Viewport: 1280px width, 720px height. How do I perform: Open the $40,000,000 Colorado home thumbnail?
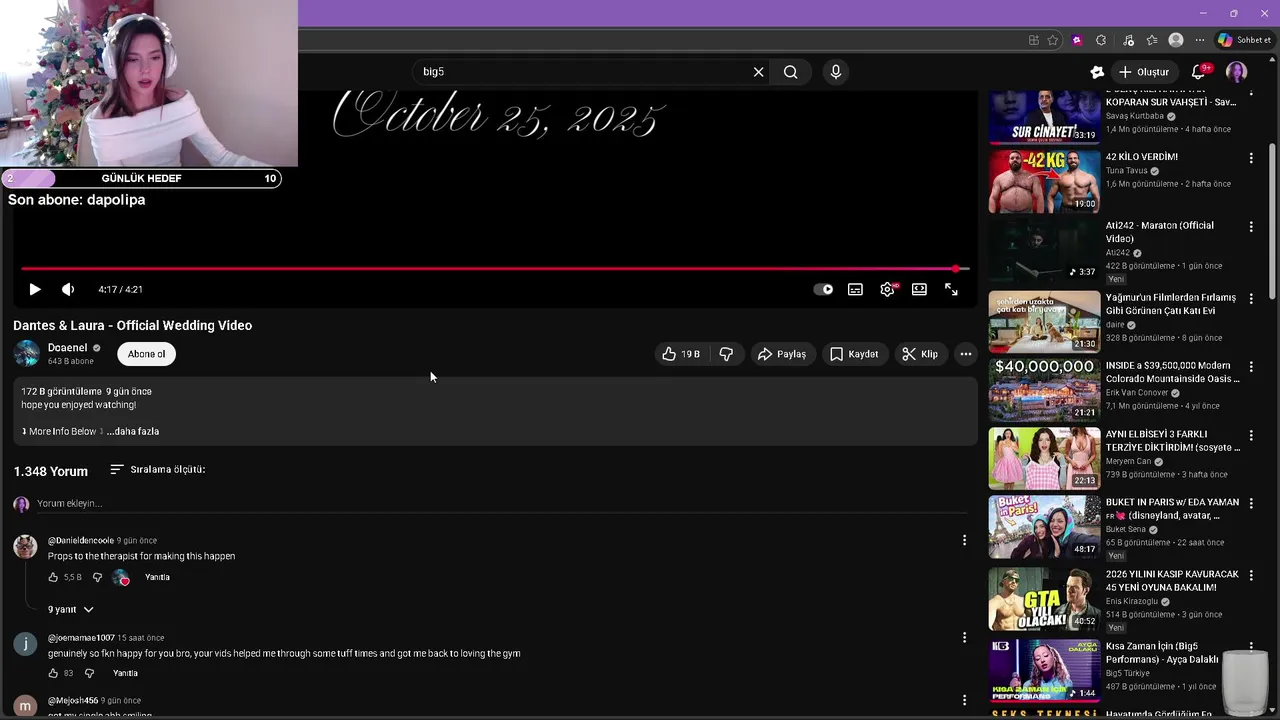pos(1044,390)
